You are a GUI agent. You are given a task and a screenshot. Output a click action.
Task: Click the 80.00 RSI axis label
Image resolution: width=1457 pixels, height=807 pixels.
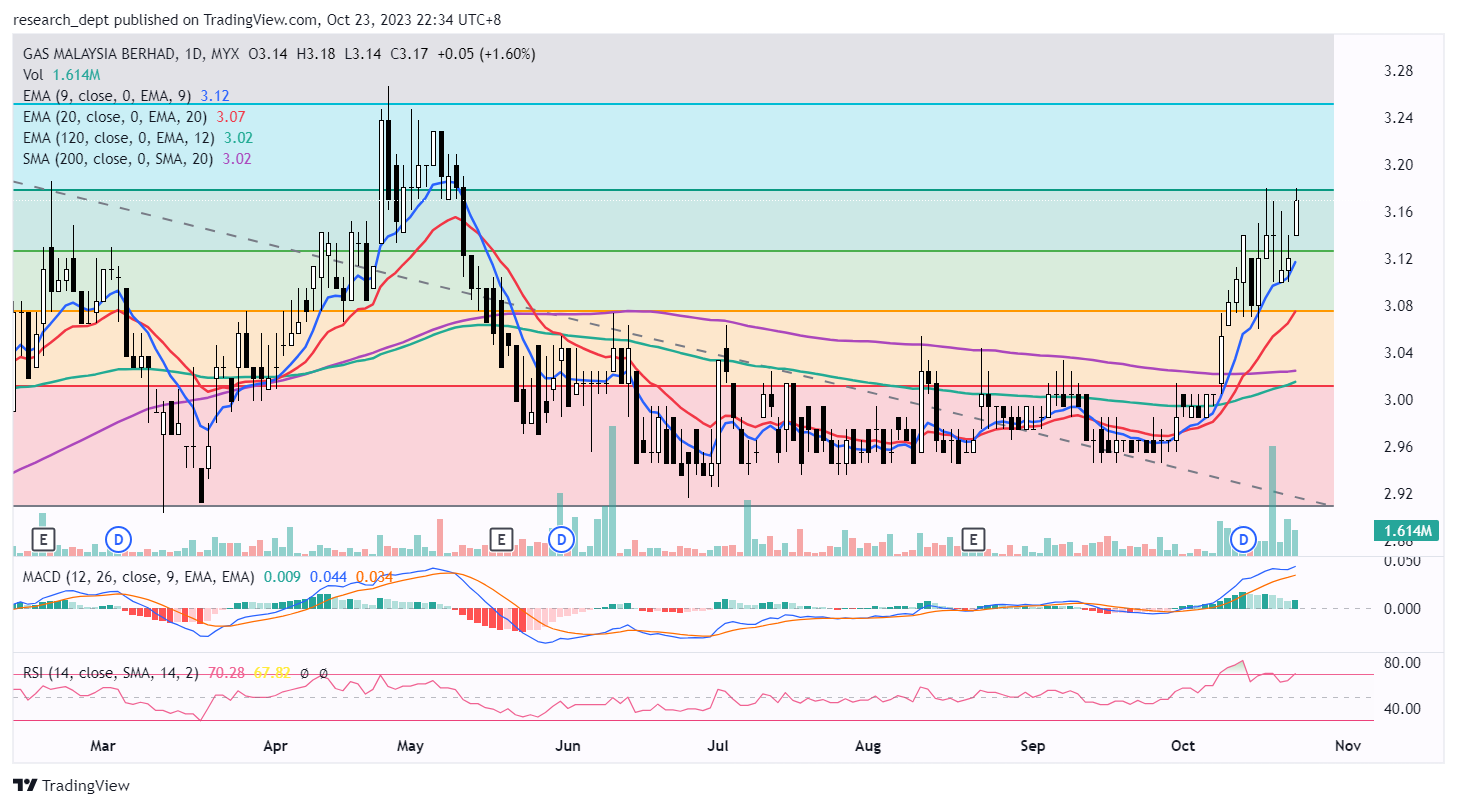[x=1400, y=662]
